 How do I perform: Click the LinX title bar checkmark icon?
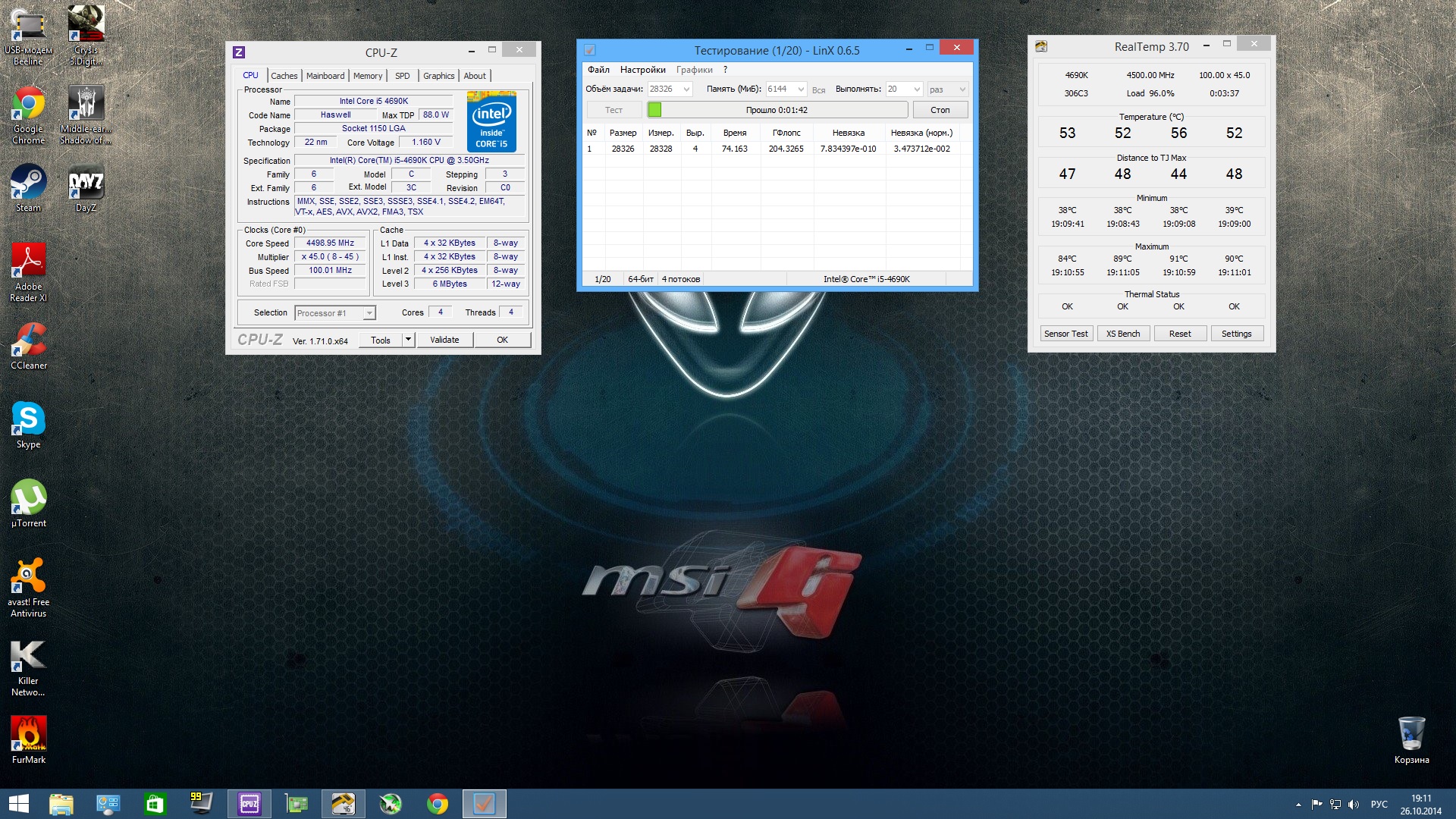pos(590,50)
